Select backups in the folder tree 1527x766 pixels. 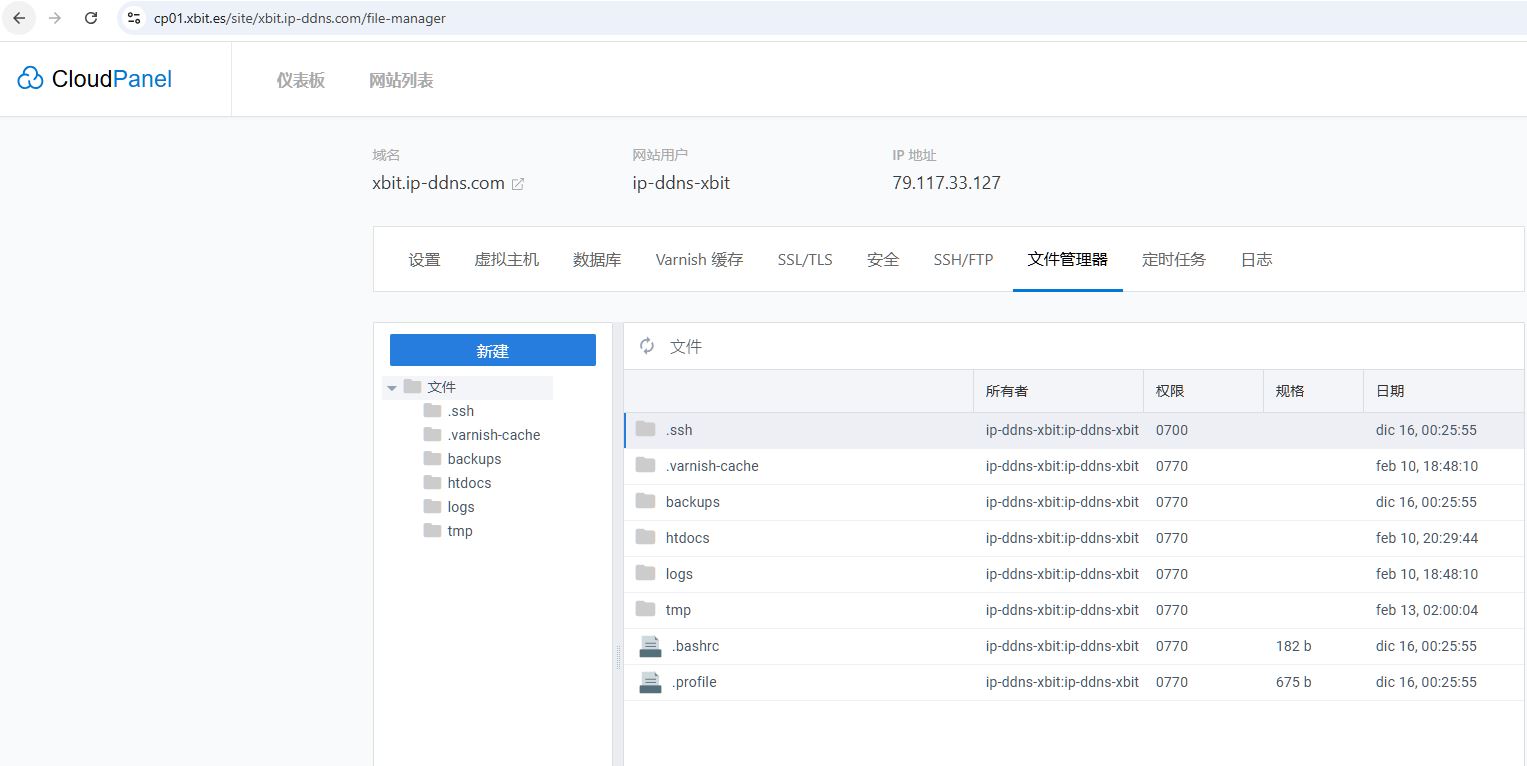point(475,459)
